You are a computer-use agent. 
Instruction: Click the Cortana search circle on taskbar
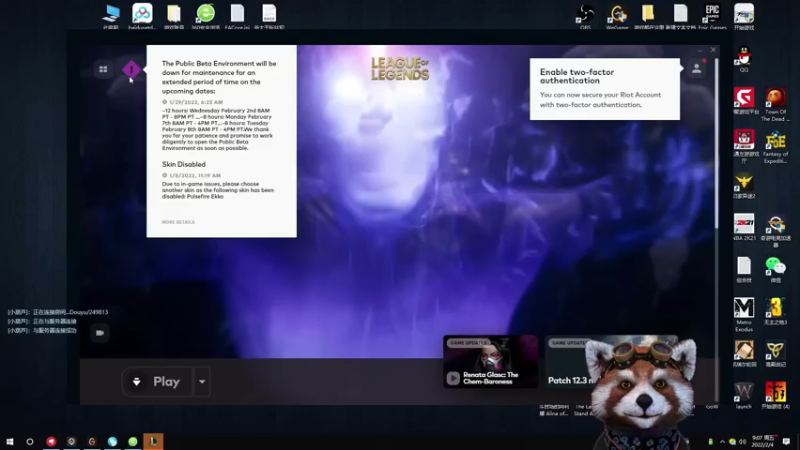coord(30,441)
